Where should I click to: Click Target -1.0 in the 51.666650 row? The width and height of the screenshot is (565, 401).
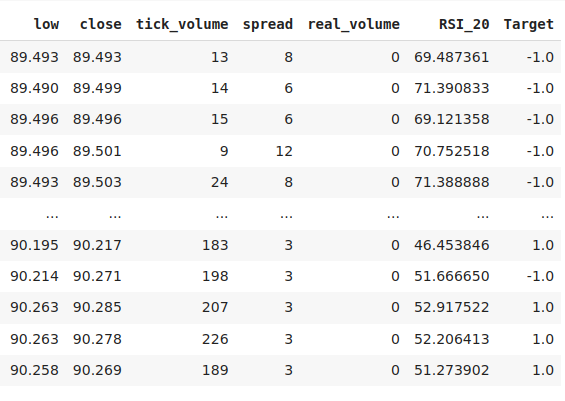coord(540,276)
